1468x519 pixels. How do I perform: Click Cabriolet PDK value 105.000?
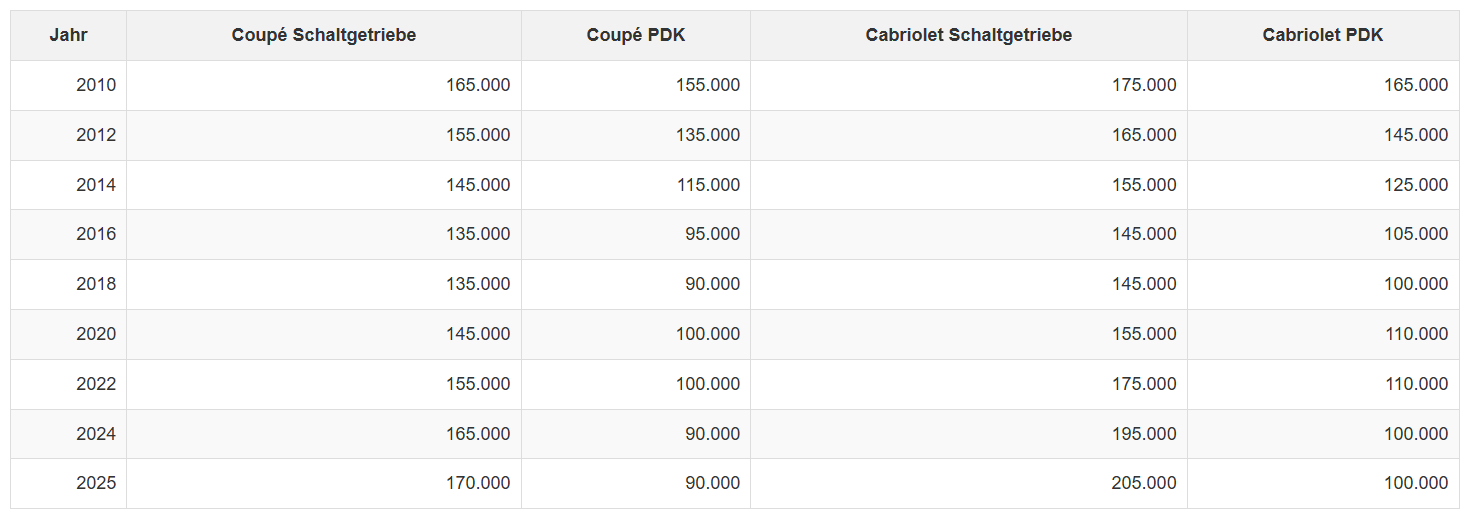pyautogui.click(x=1416, y=234)
